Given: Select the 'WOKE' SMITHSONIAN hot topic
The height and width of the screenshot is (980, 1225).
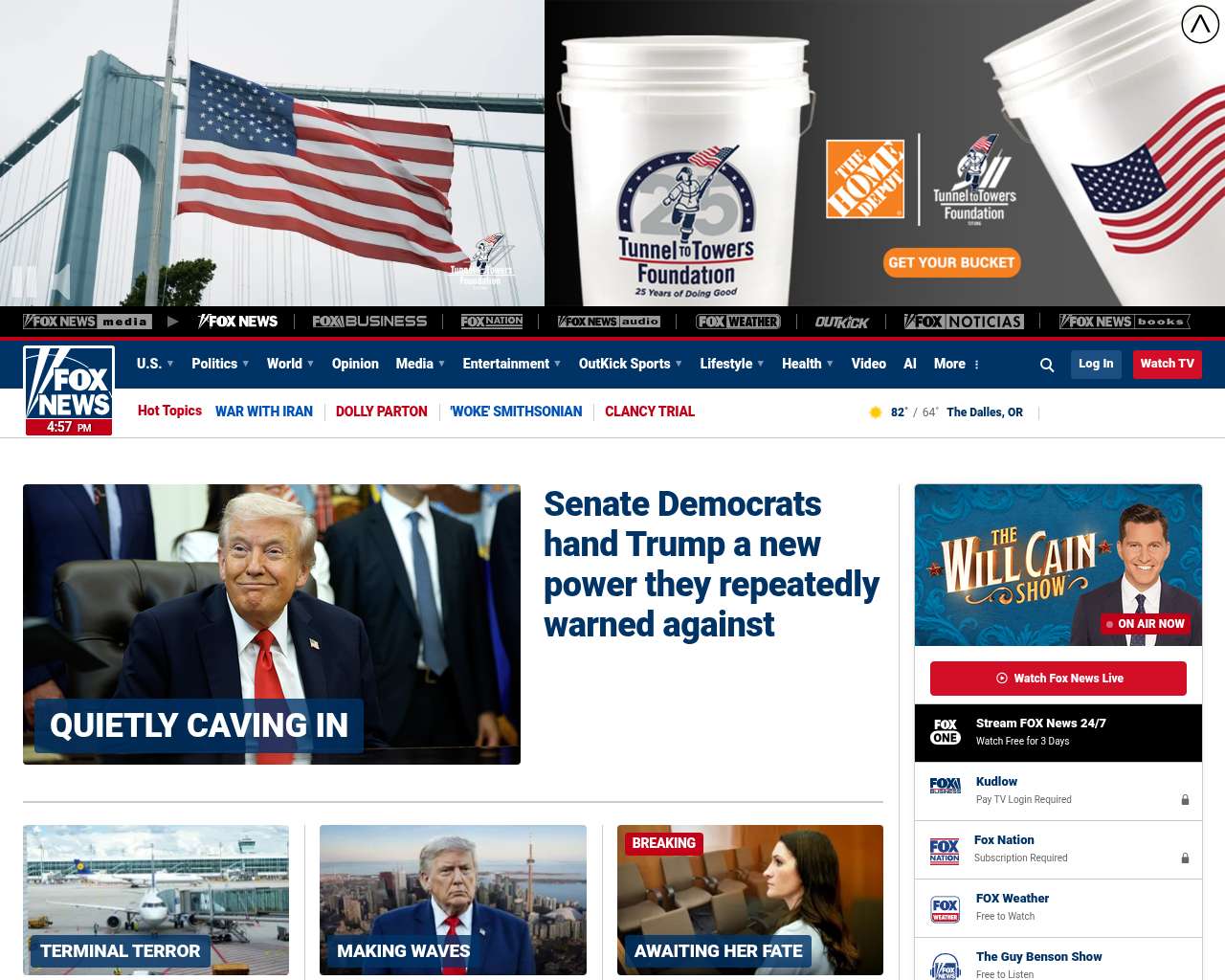Looking at the screenshot, I should [x=516, y=412].
